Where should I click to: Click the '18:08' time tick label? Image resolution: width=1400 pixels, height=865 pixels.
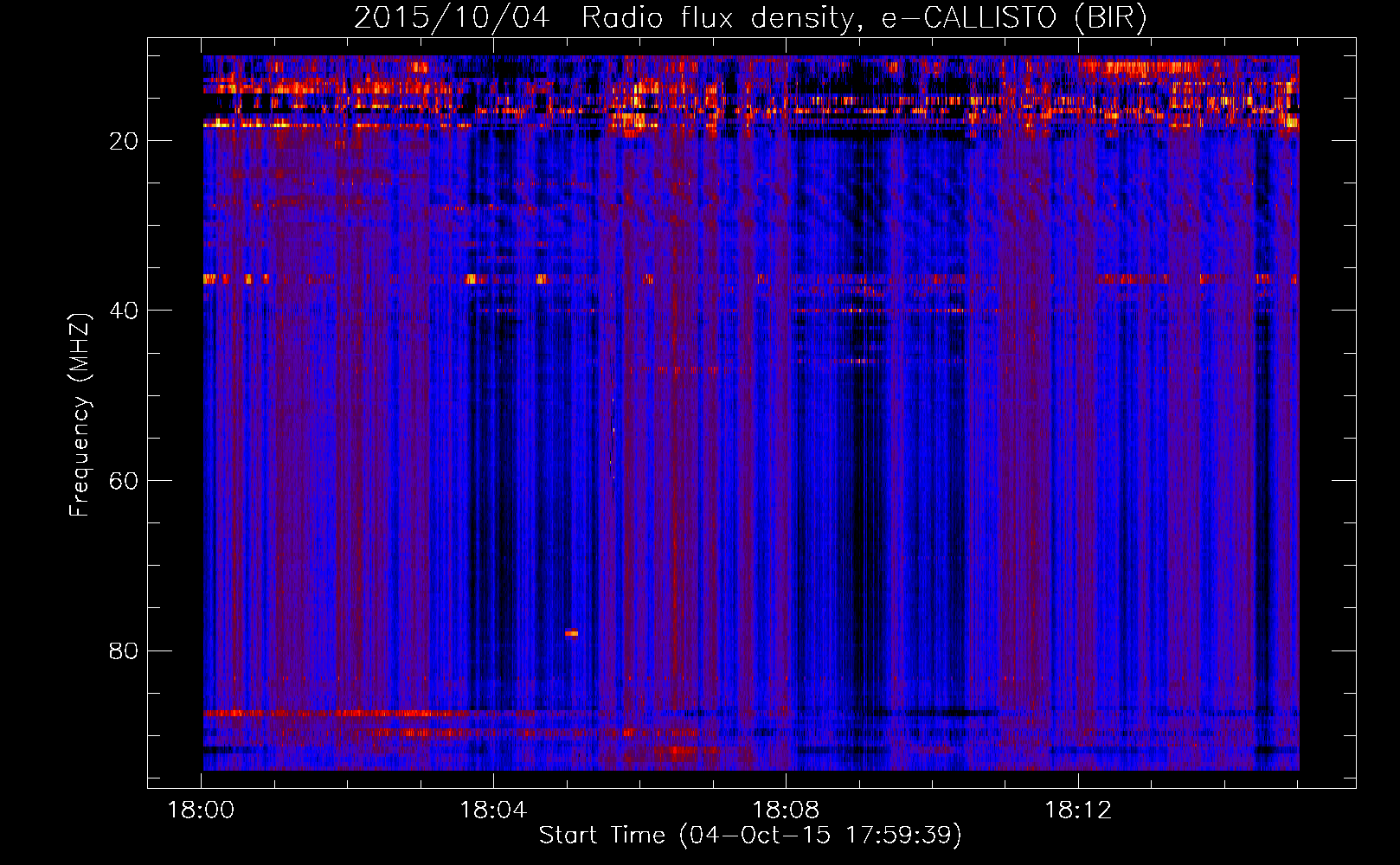pyautogui.click(x=786, y=811)
